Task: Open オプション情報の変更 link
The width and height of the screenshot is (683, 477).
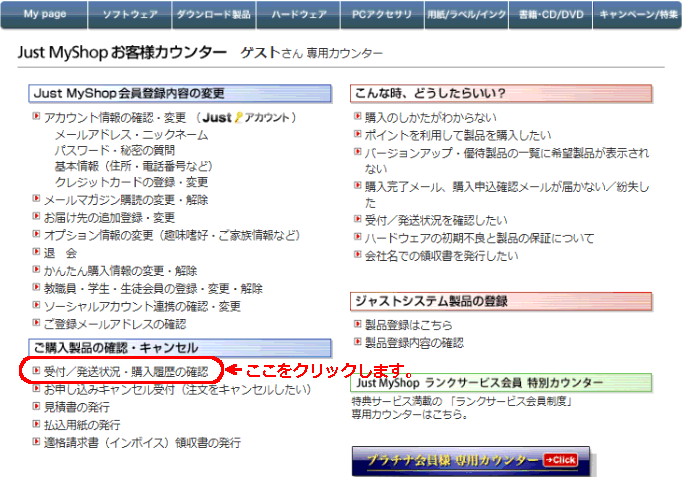Action: pyautogui.click(x=172, y=236)
